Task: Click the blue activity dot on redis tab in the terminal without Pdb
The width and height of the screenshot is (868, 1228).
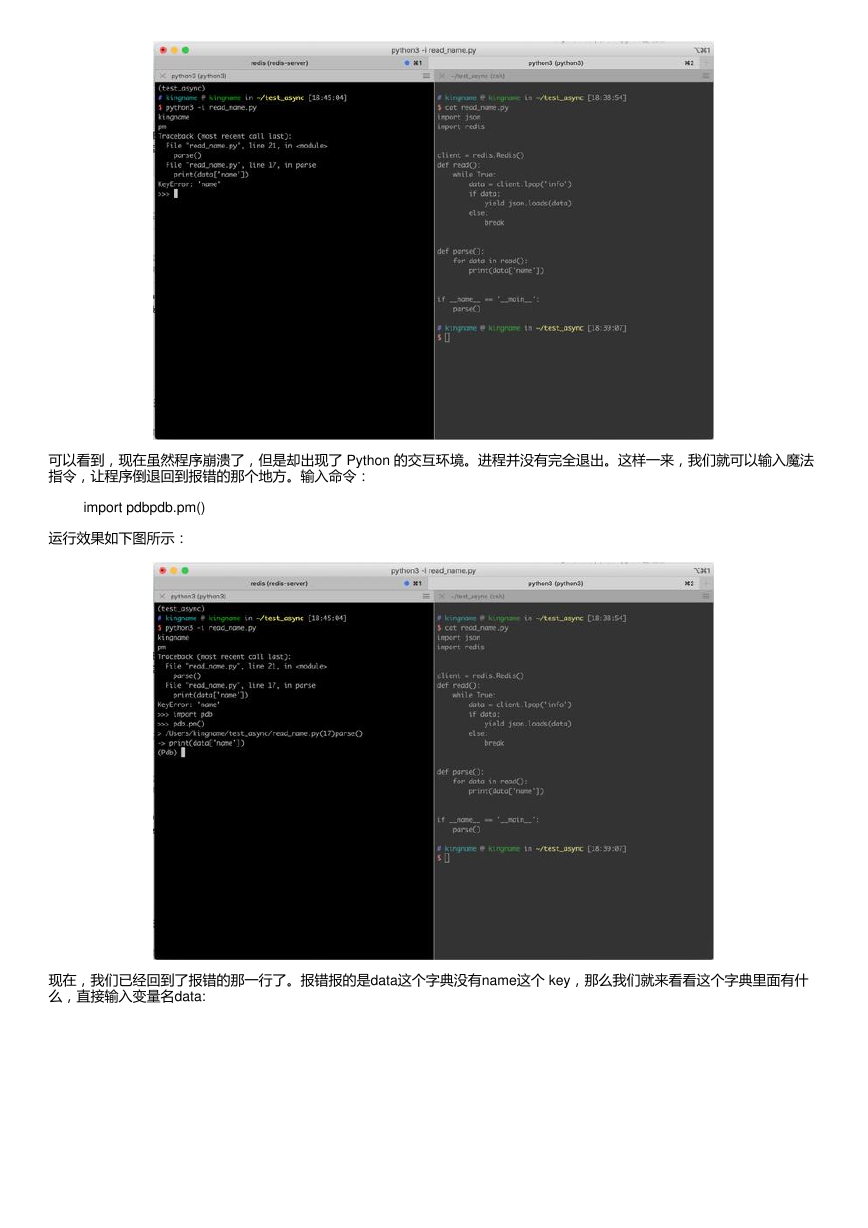Action: (x=407, y=62)
